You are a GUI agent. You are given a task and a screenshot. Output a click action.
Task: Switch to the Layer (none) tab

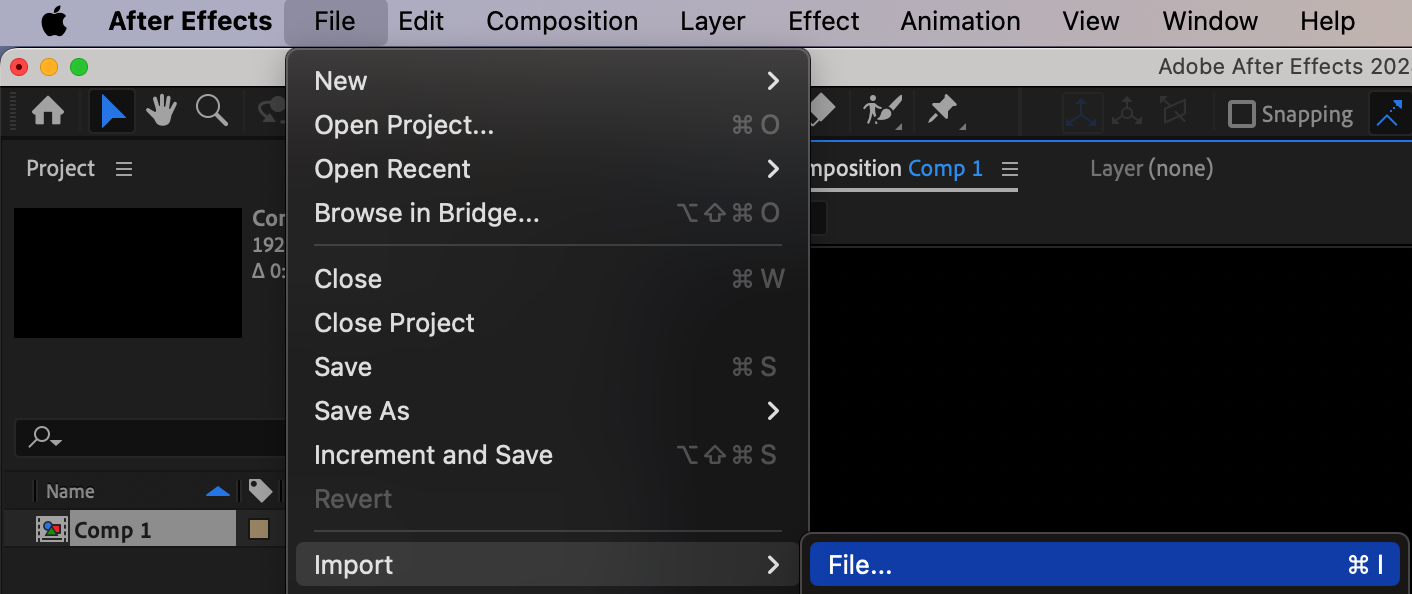point(1151,169)
